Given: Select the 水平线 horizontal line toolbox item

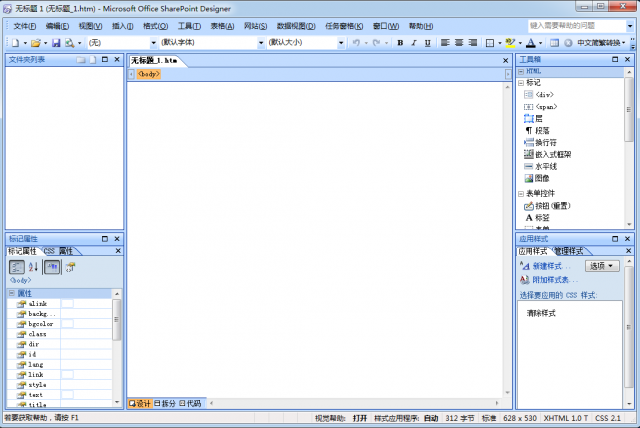Looking at the screenshot, I should (x=545, y=166).
